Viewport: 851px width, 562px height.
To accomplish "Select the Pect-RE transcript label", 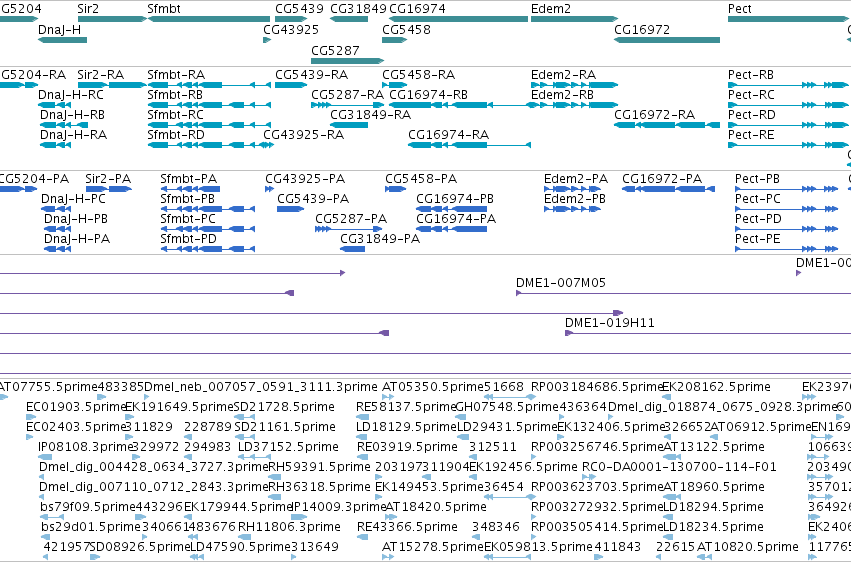I will (751, 135).
